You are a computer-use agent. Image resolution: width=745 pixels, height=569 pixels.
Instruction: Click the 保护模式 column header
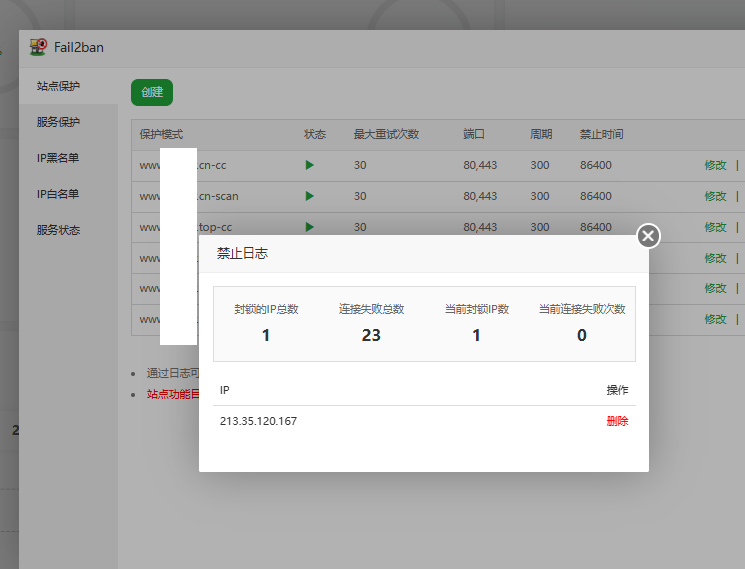click(x=161, y=134)
